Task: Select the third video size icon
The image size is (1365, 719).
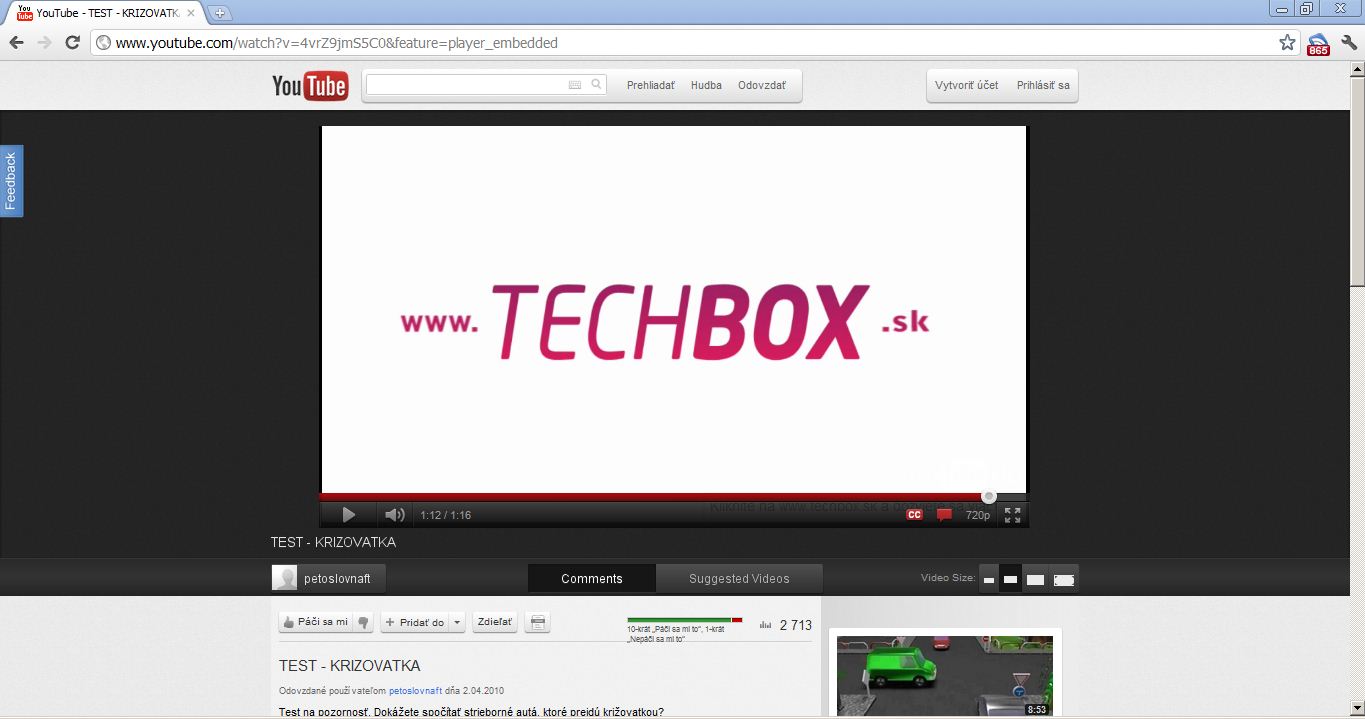Action: (x=1036, y=580)
